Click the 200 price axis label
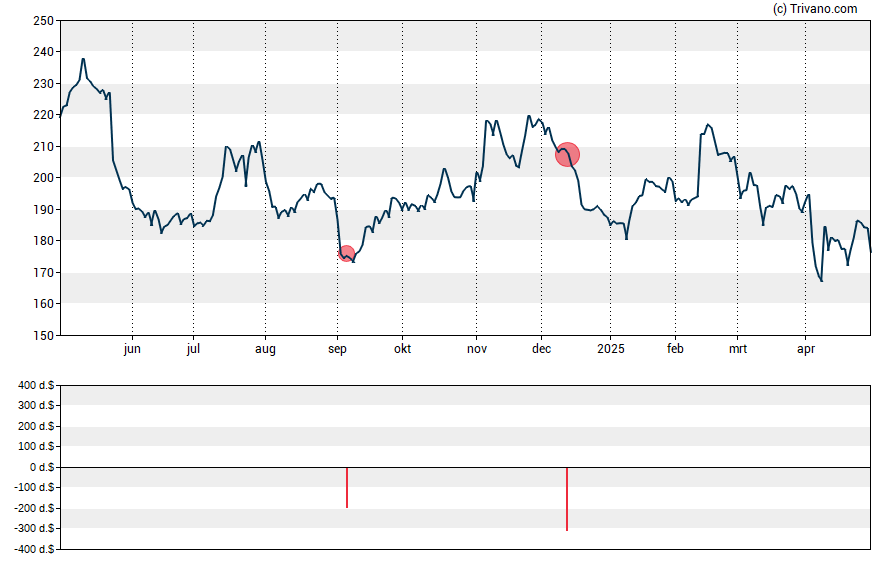Screen dimensions: 888x565 [x=44, y=178]
